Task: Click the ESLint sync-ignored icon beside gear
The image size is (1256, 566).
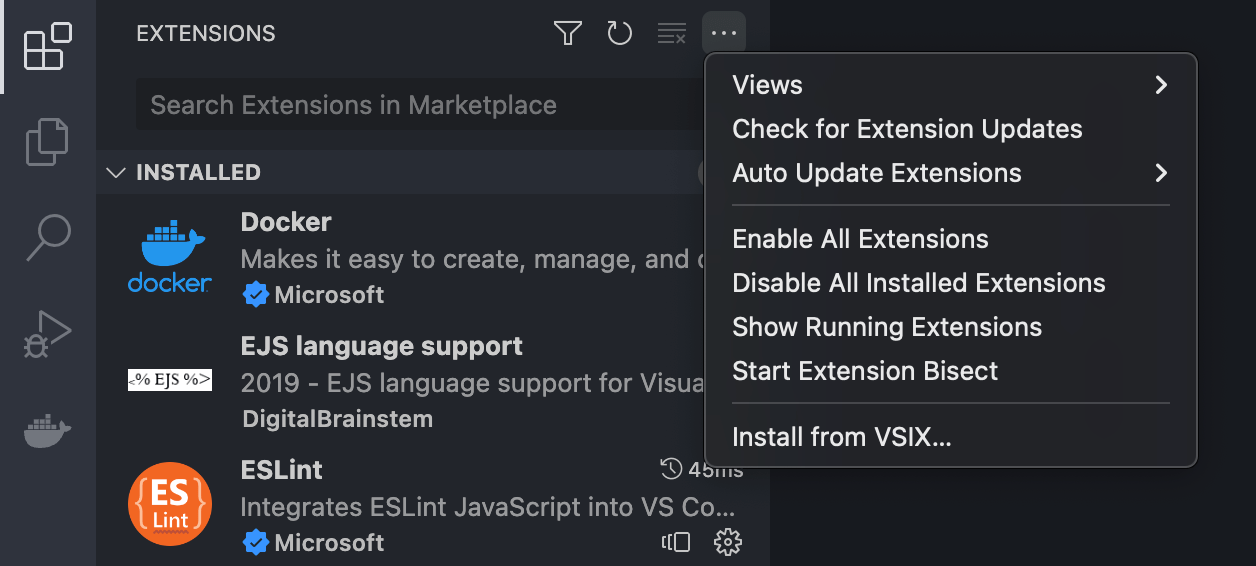Action: [x=677, y=542]
